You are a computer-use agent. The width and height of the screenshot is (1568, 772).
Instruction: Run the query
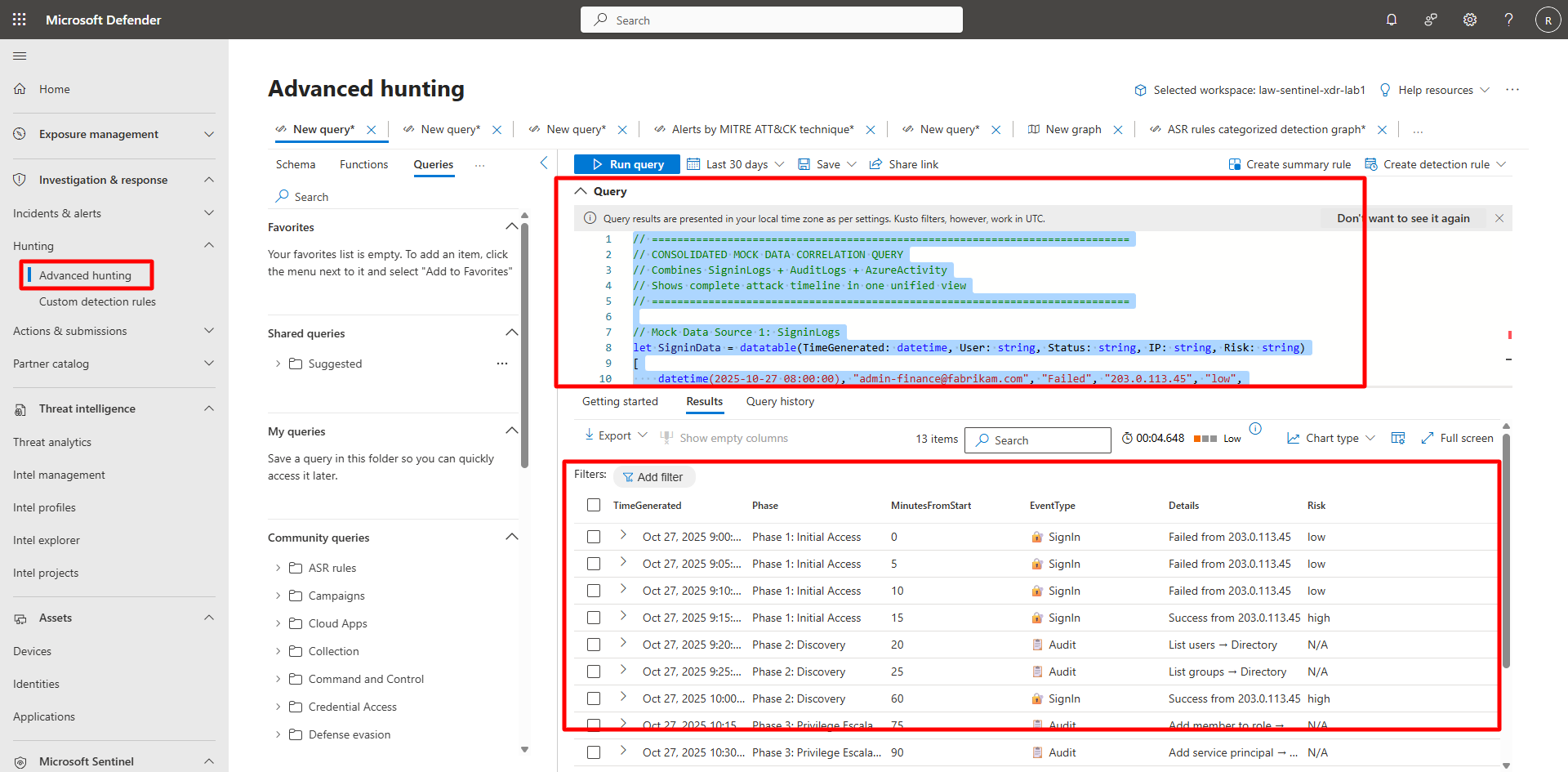(627, 164)
